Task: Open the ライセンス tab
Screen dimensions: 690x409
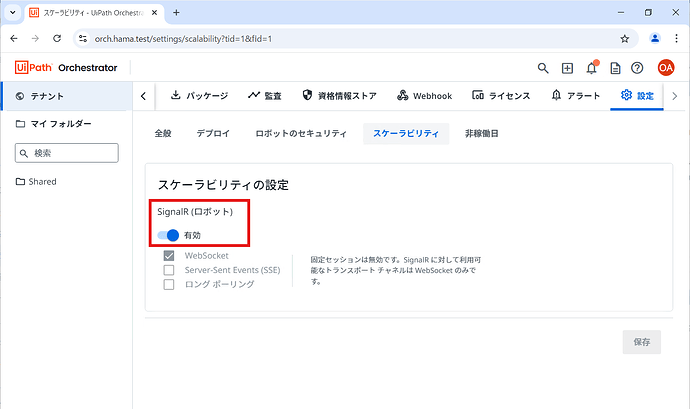Action: tap(501, 96)
